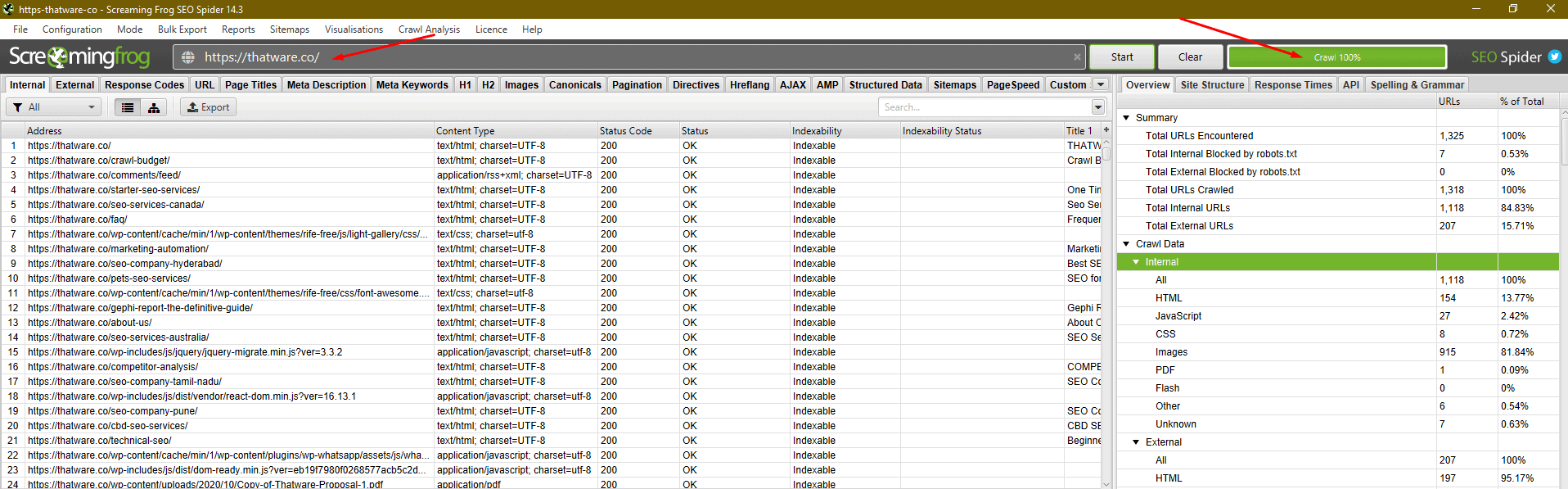Sort by the Status Code column header
Viewport: 1568px width, 489px height.
638,131
